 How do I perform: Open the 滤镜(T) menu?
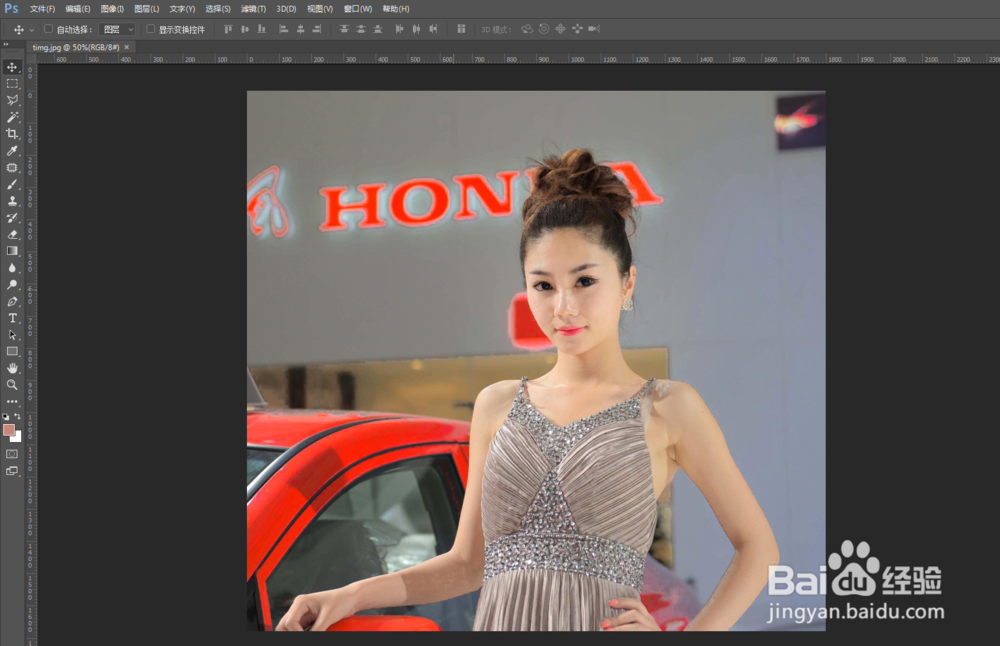[x=253, y=9]
